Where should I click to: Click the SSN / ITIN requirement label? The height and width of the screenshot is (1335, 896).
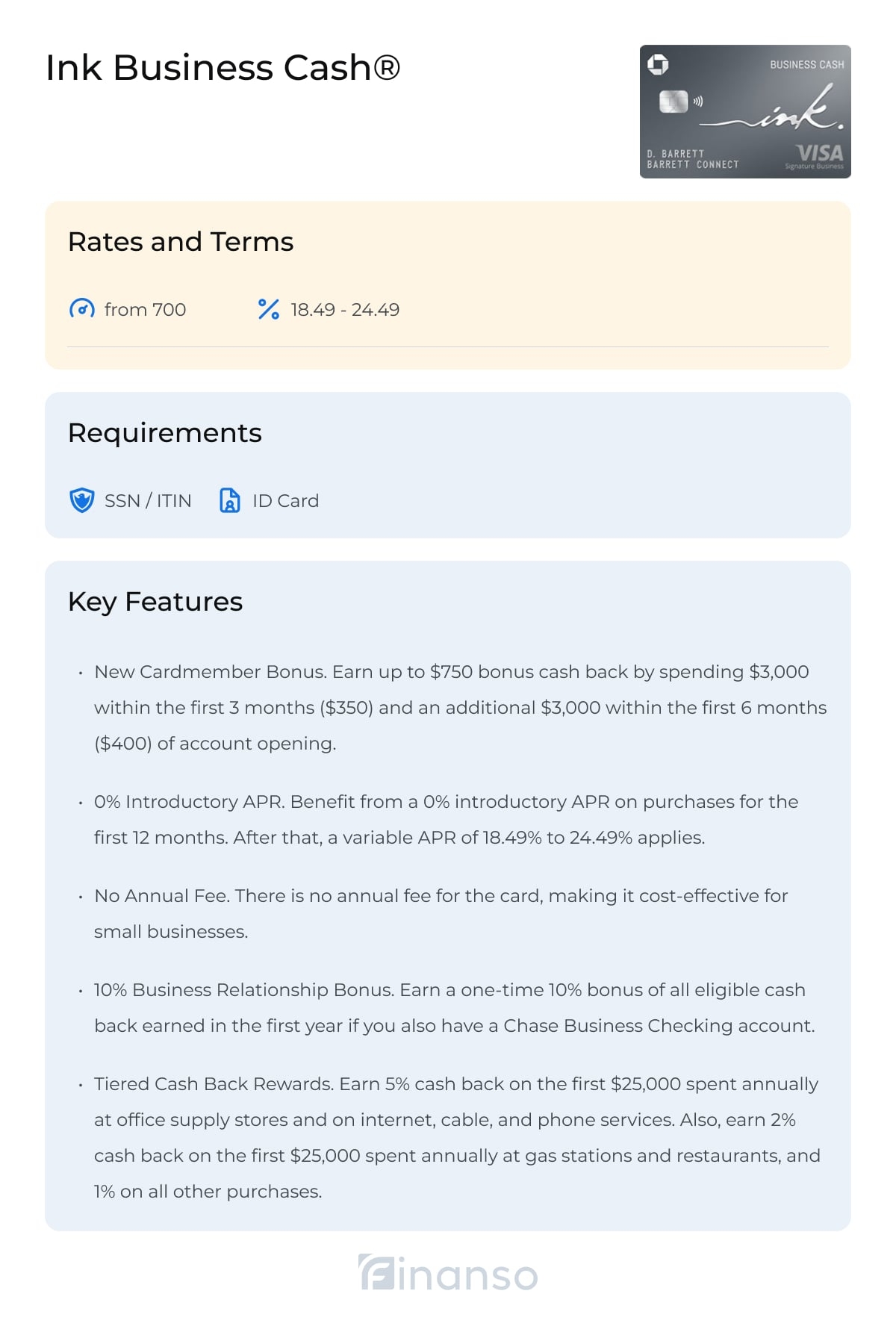pyautogui.click(x=148, y=500)
